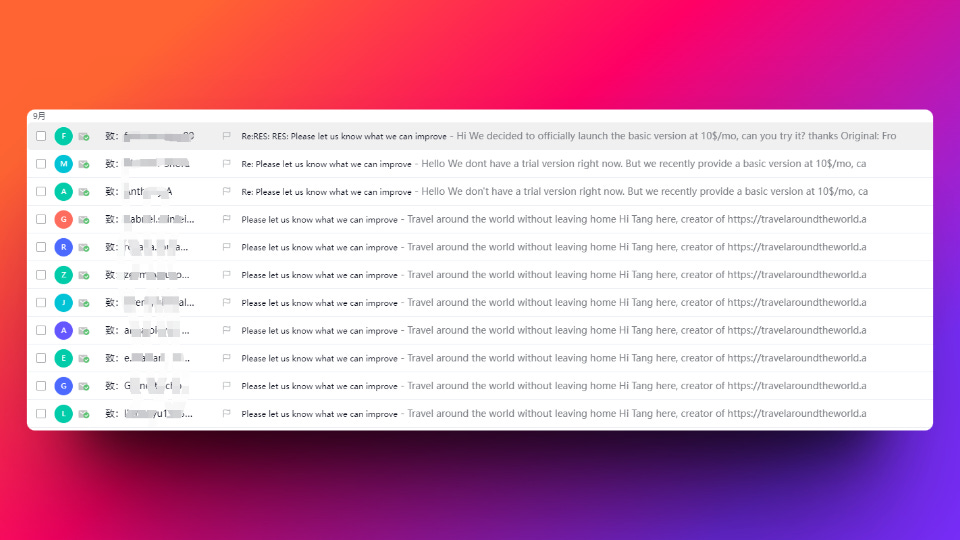Flag the email in the green A avatar row

click(227, 192)
